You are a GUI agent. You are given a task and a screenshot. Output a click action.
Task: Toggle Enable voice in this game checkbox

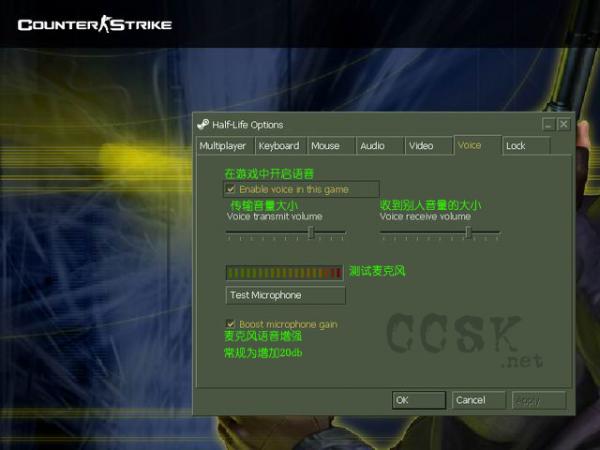tap(231, 189)
